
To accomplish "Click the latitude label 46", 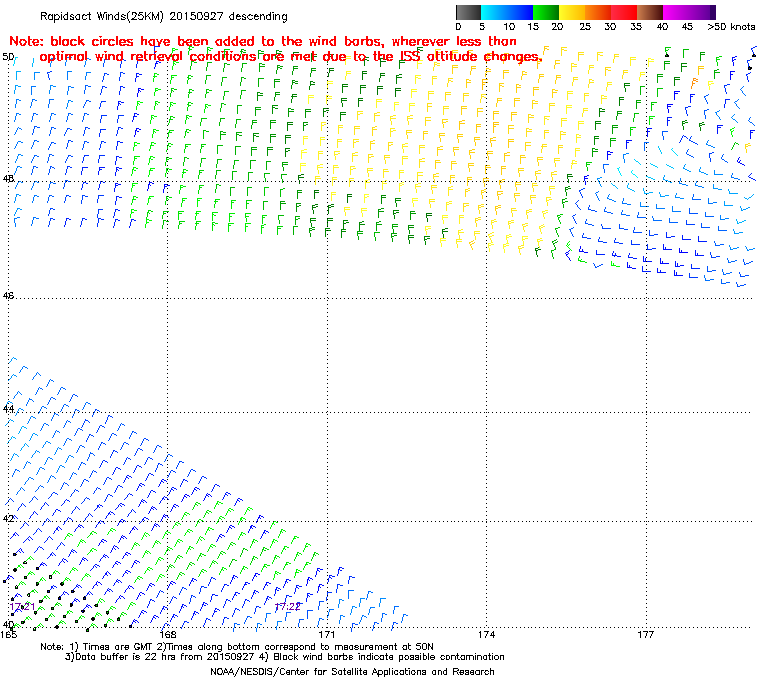I will 8,295.
